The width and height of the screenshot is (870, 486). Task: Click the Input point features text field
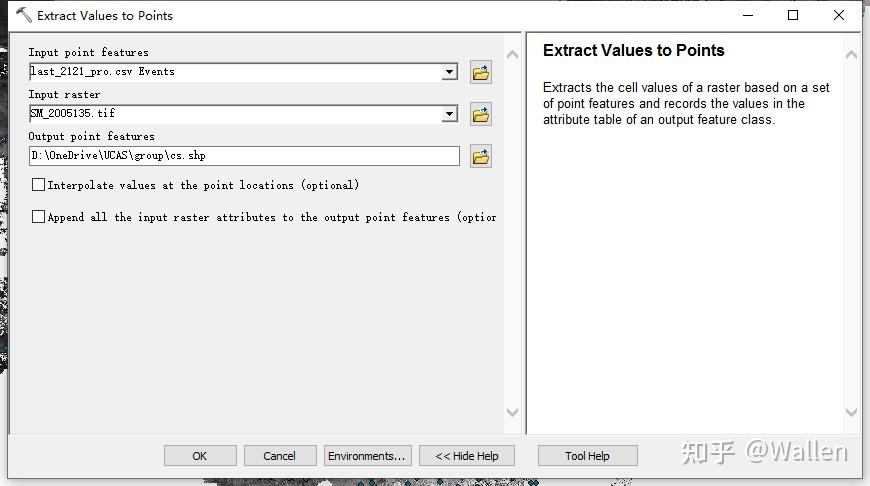(235, 72)
